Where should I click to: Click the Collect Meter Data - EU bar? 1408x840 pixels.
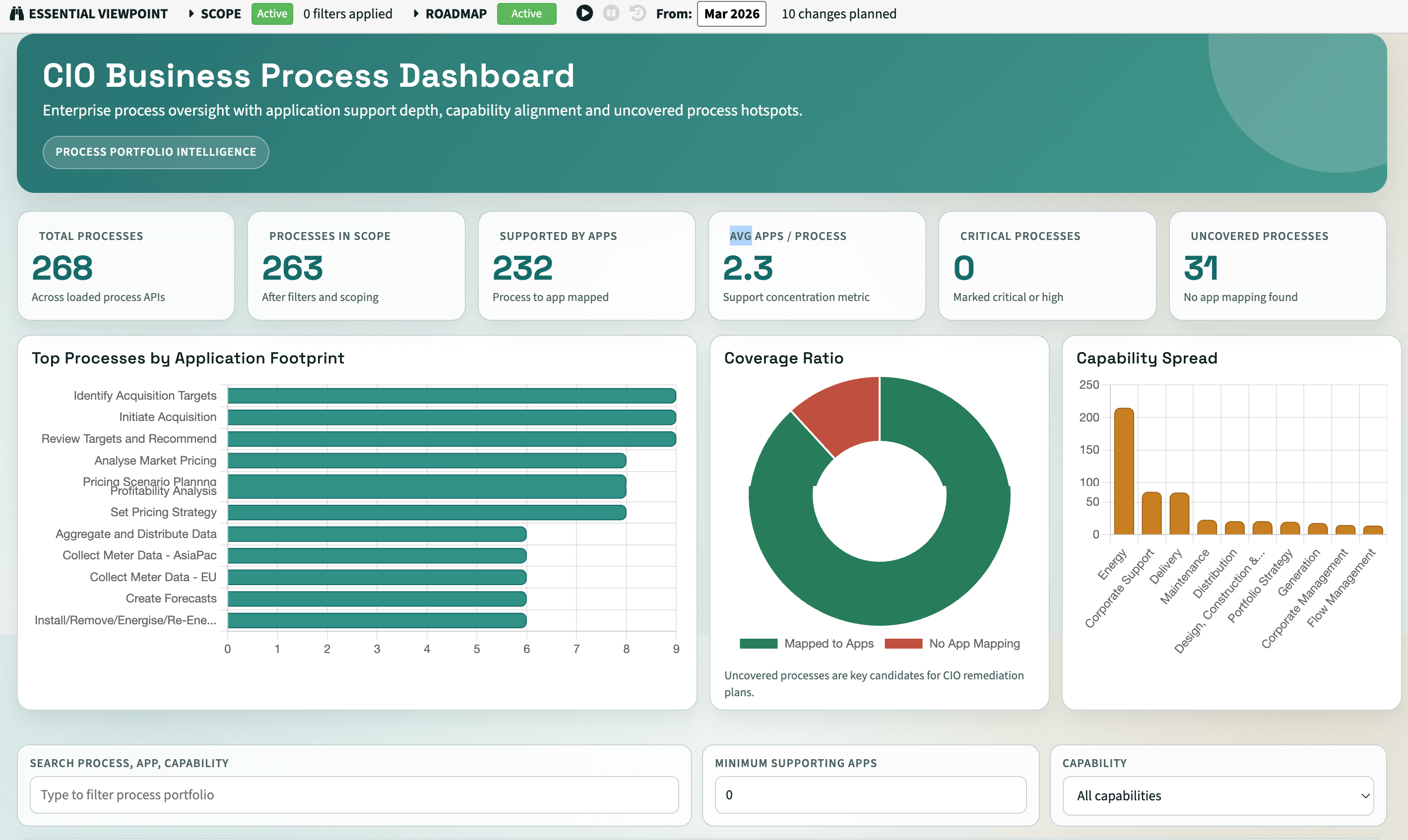click(x=377, y=577)
